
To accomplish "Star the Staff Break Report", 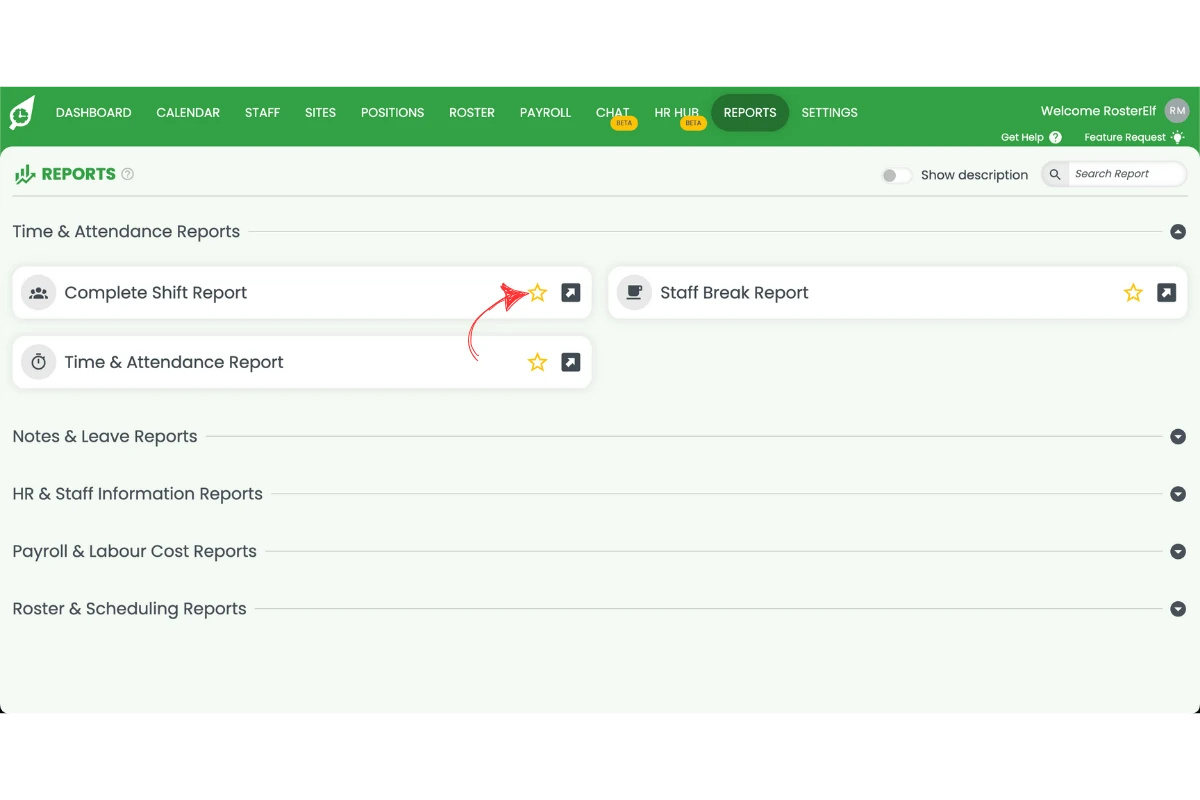I will (x=1133, y=293).
